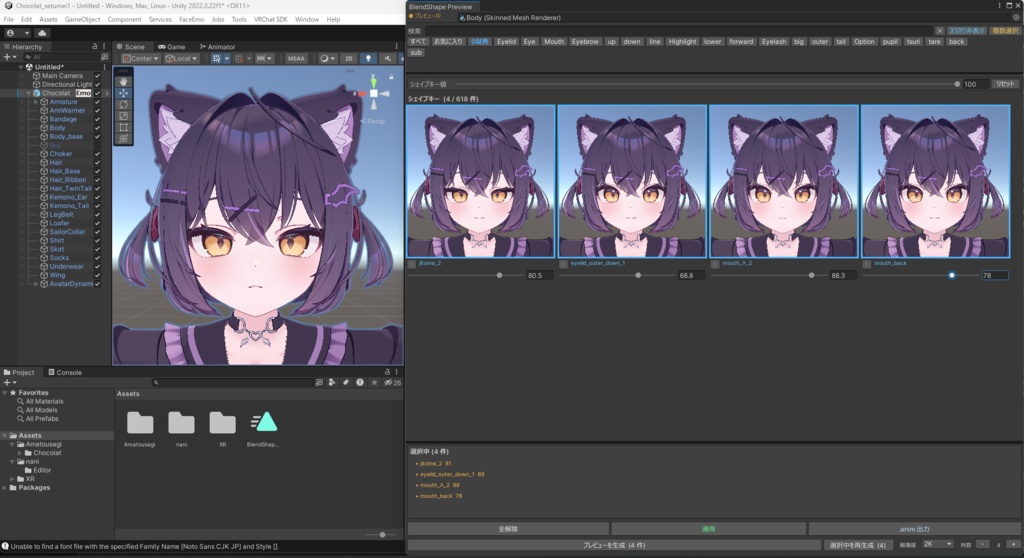Viewport: 1024px width, 558px height.
Task: Click the Hierarchy search-by-type icon
Action: 104,57
